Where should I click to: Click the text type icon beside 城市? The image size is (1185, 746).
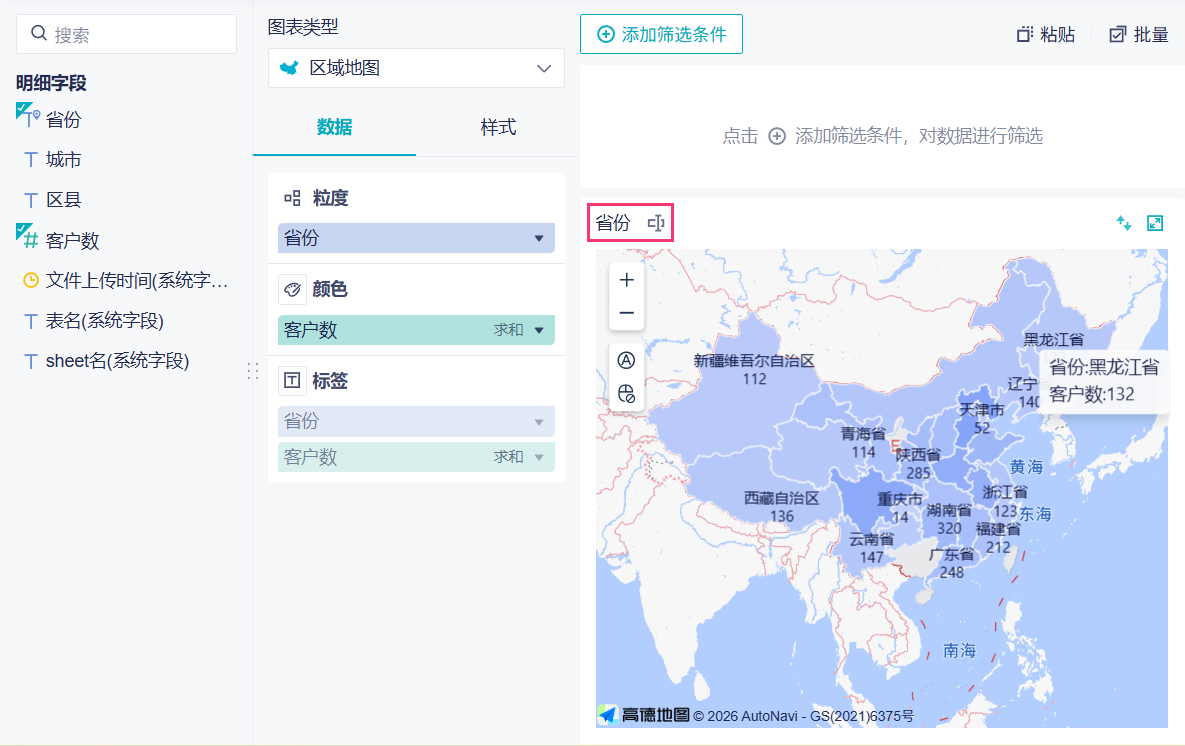[x=30, y=159]
